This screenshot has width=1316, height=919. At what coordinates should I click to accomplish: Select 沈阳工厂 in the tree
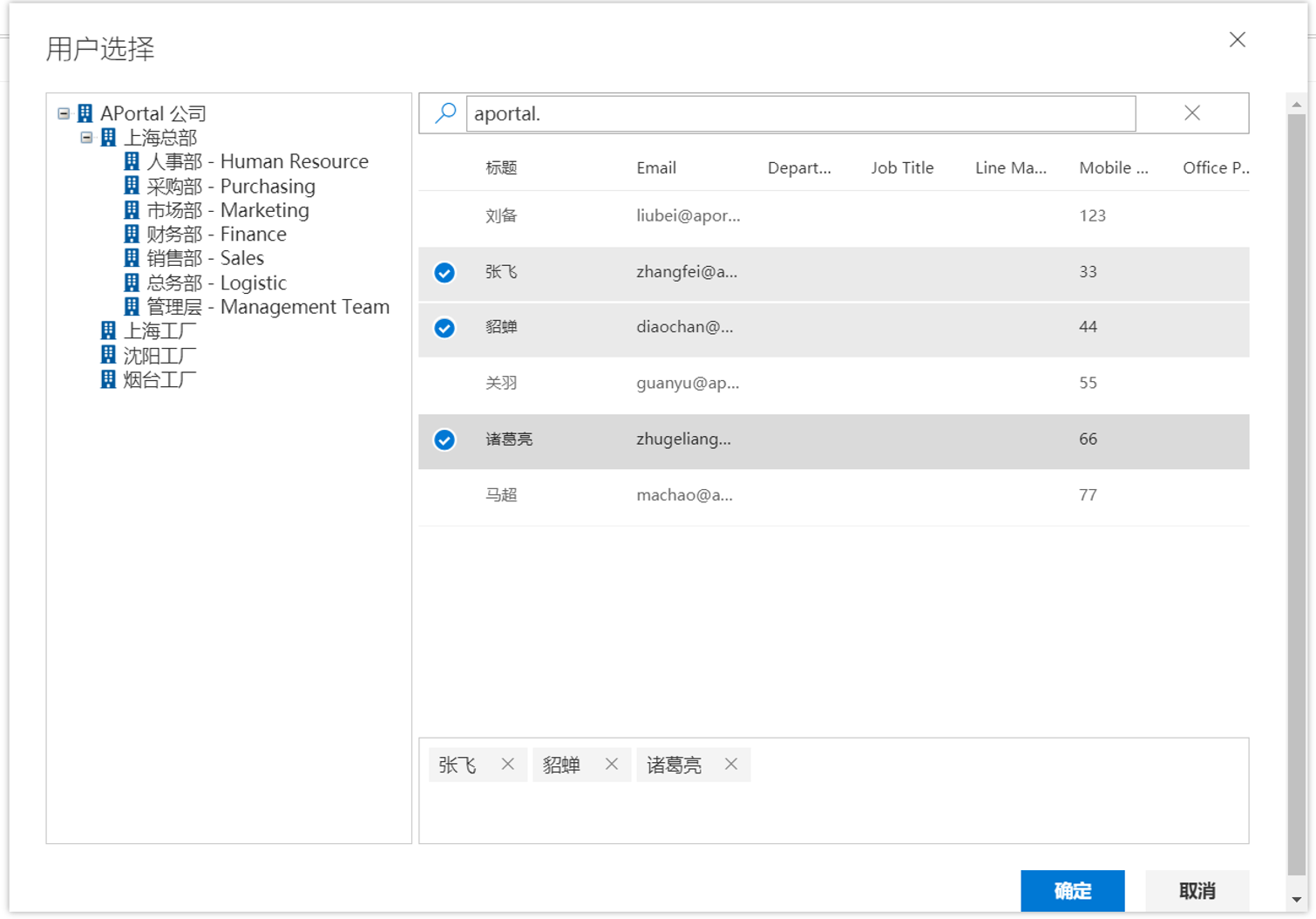pos(159,355)
